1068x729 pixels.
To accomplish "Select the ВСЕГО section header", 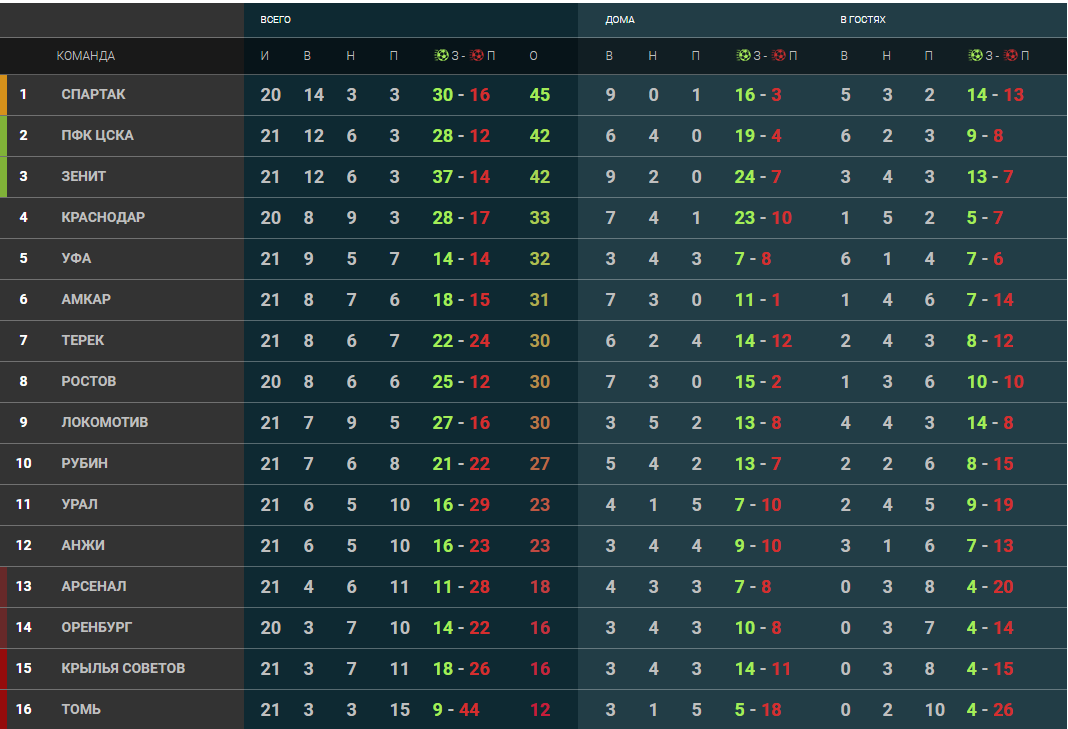I will [275, 20].
